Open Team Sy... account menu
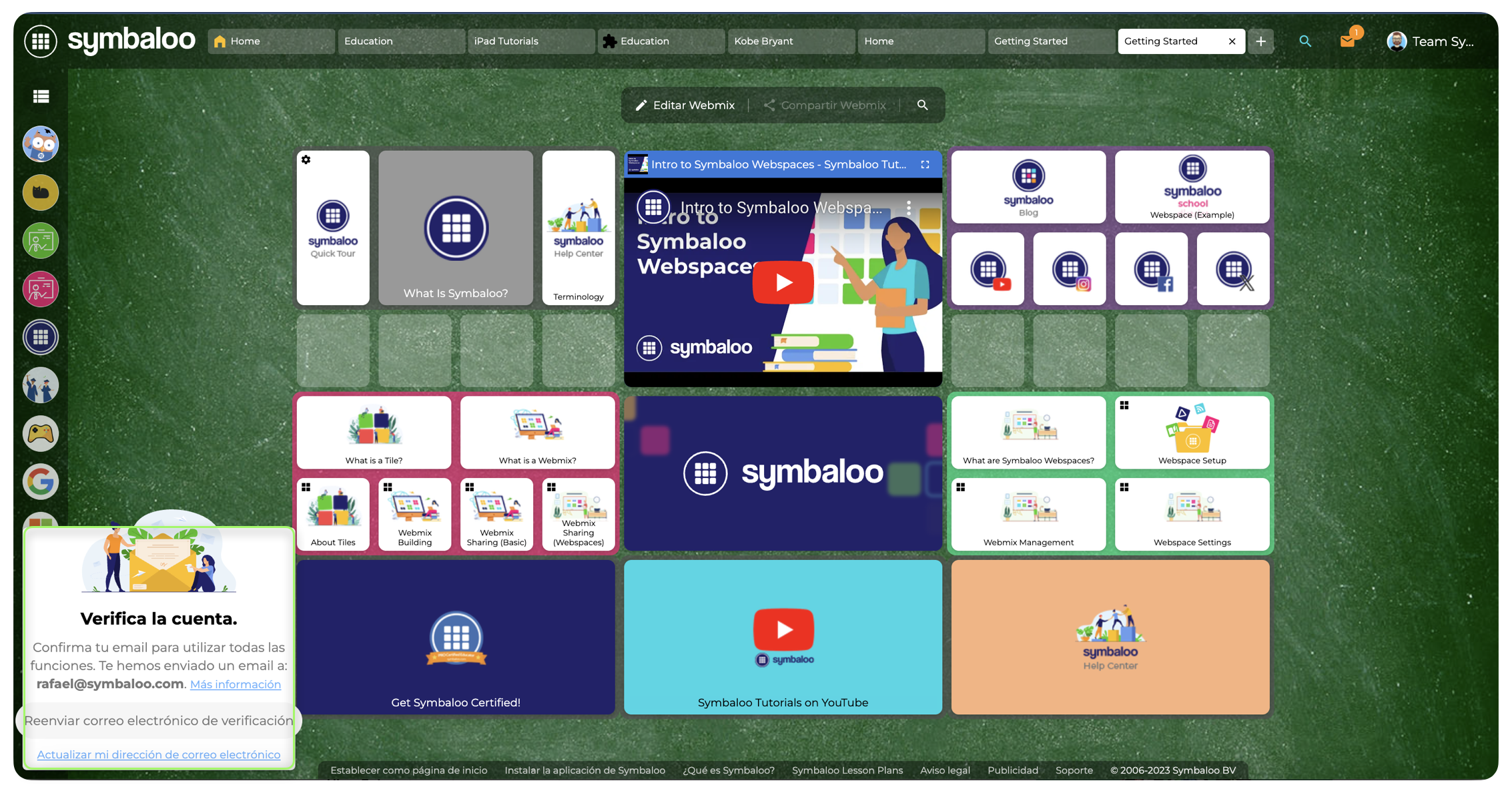This screenshot has width=1512, height=793. 1431,41
